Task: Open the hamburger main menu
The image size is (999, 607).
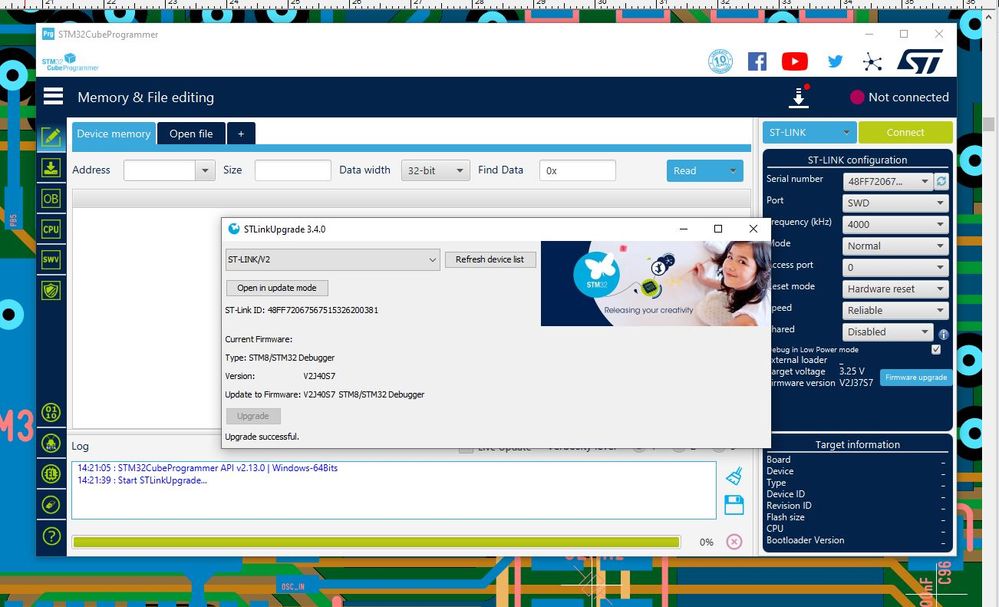Action: 53,96
